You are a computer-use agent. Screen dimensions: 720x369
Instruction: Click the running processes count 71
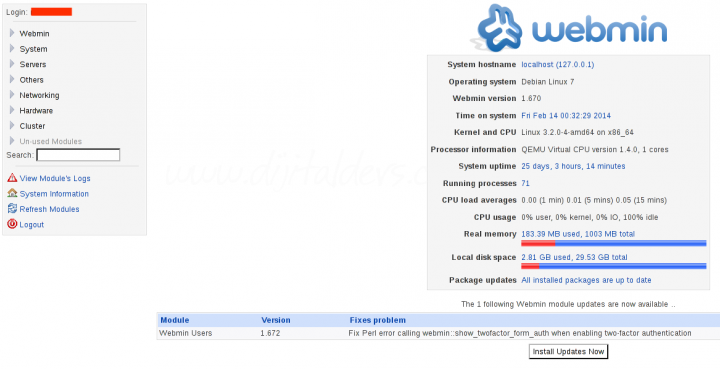[525, 183]
